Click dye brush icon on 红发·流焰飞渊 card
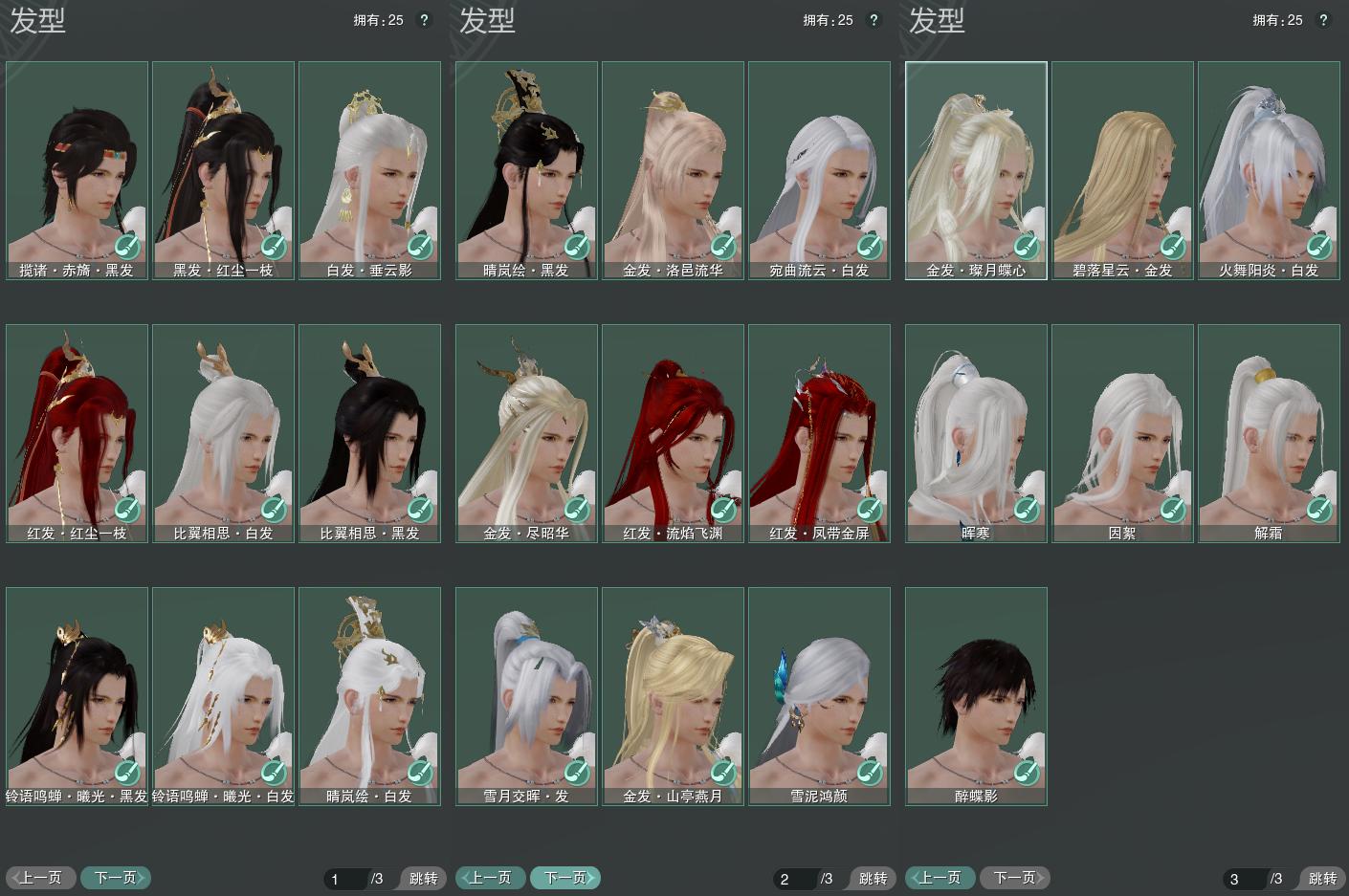This screenshot has height=896, width=1349. point(723,509)
